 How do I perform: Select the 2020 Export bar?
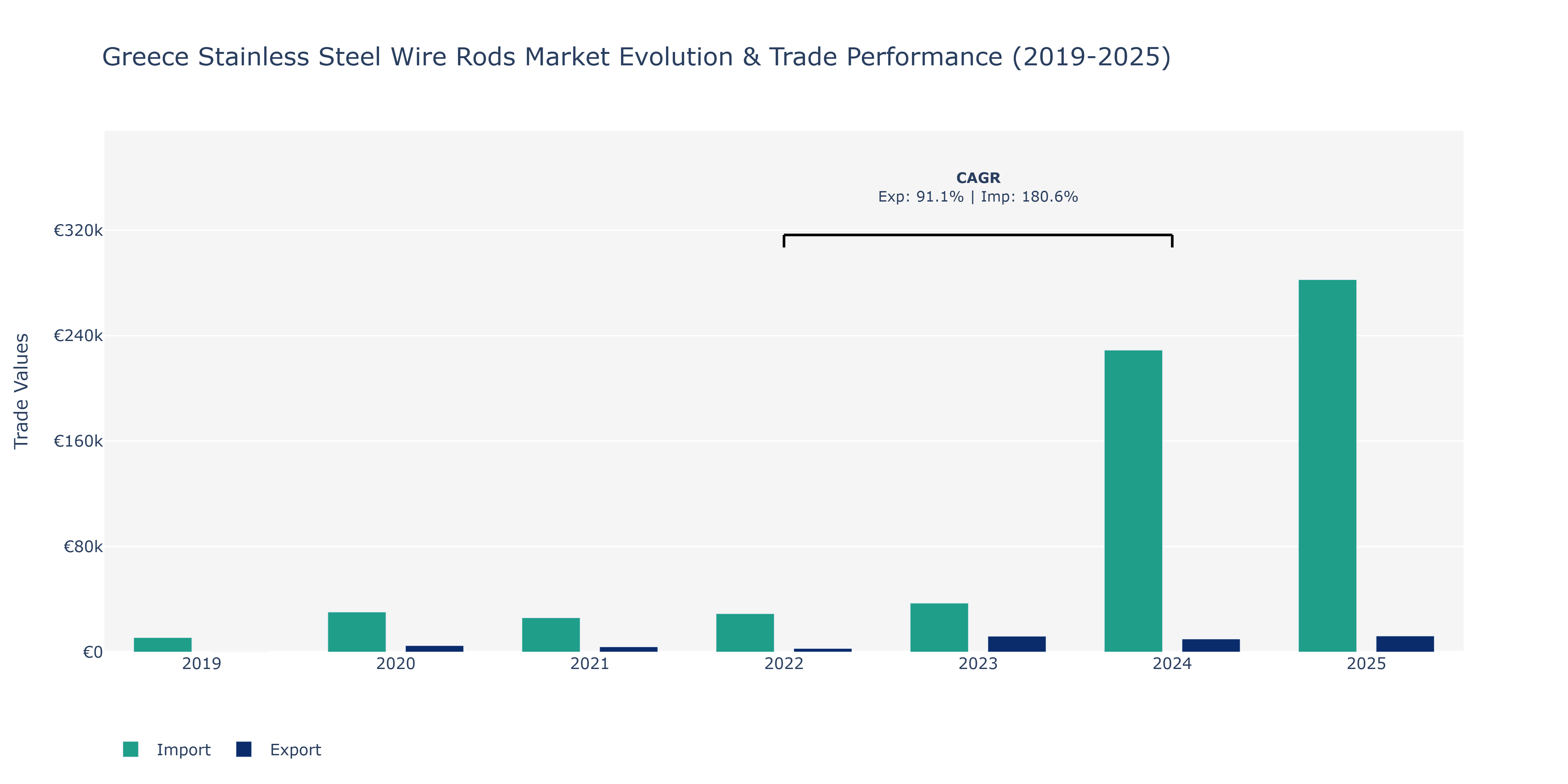(x=434, y=649)
